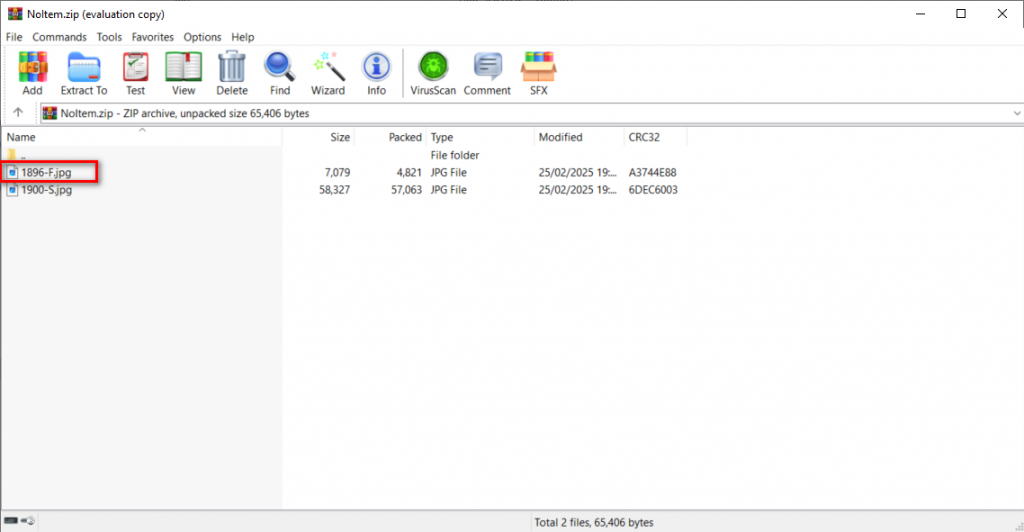Launch the Wizard tool

(328, 73)
